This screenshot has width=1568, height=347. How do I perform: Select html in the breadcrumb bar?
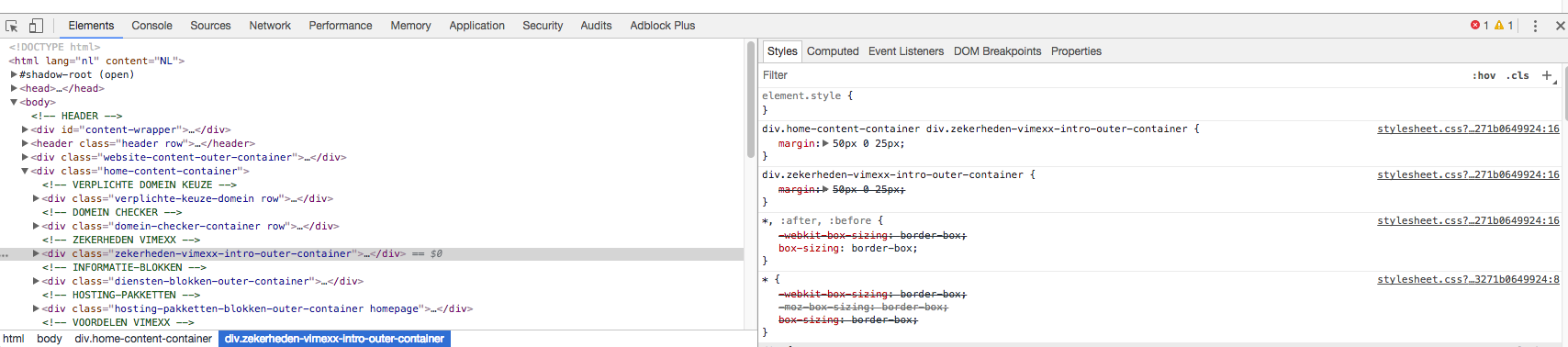[13, 339]
